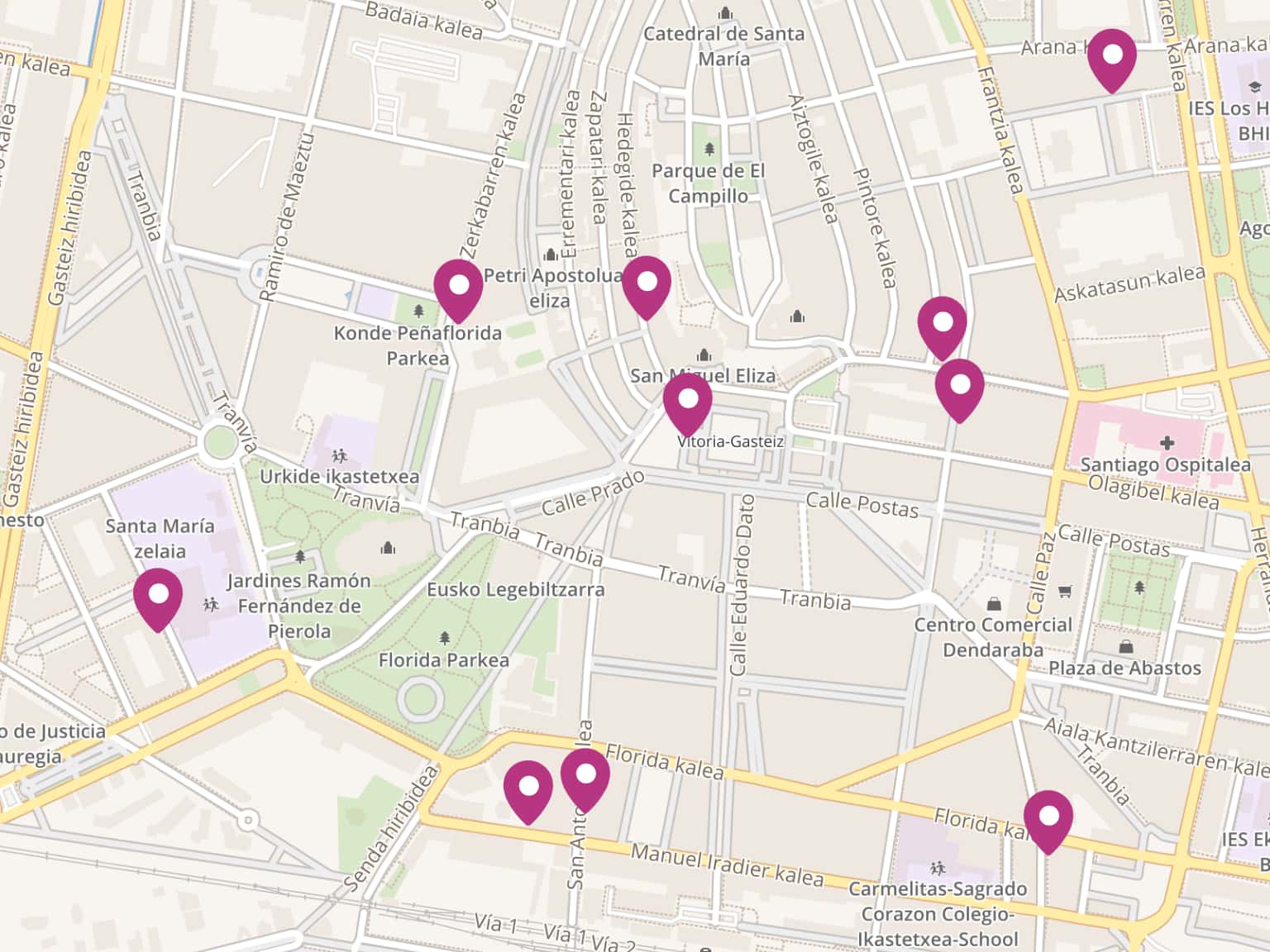Select the Carmelitas-Sagrado Corazon school icon
Screen dimensions: 1270x952
[937, 868]
